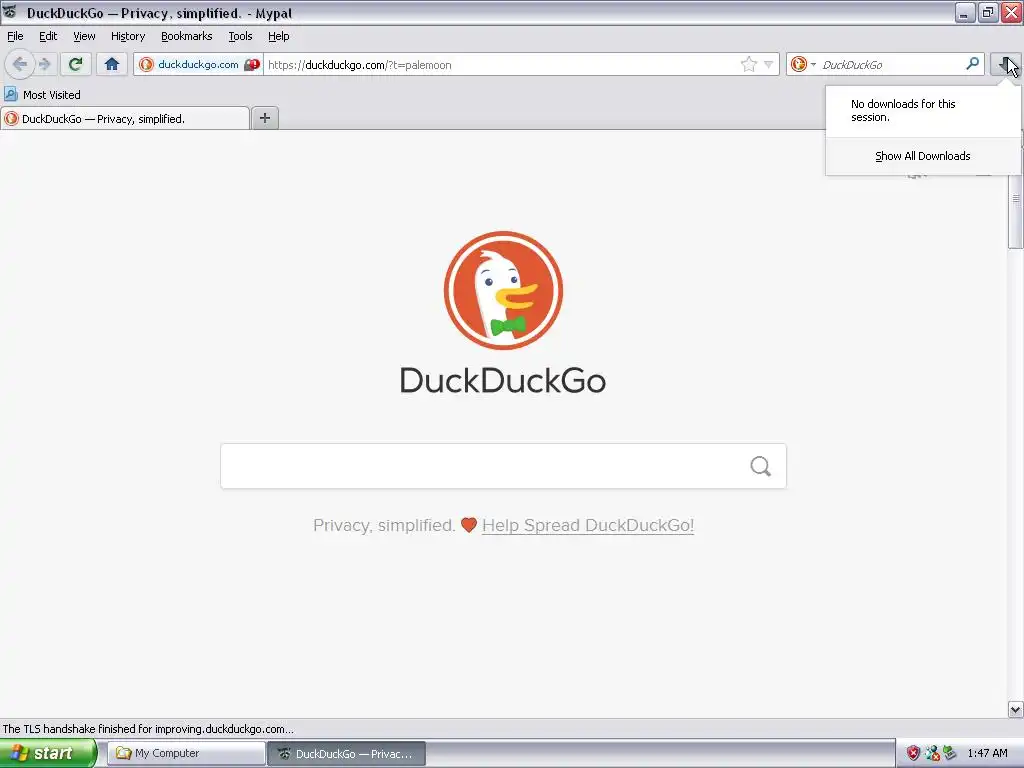Switch to My Computer in taskbar
Viewport: 1024px width, 768px height.
click(186, 753)
